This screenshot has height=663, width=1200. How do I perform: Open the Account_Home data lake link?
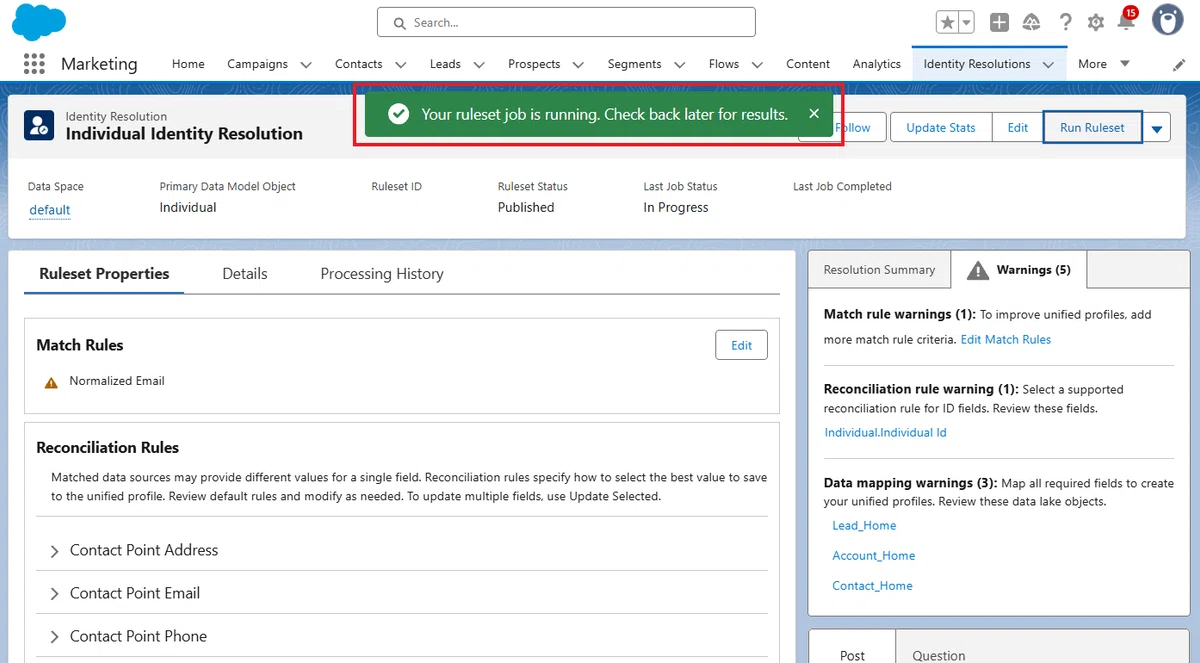pos(874,556)
